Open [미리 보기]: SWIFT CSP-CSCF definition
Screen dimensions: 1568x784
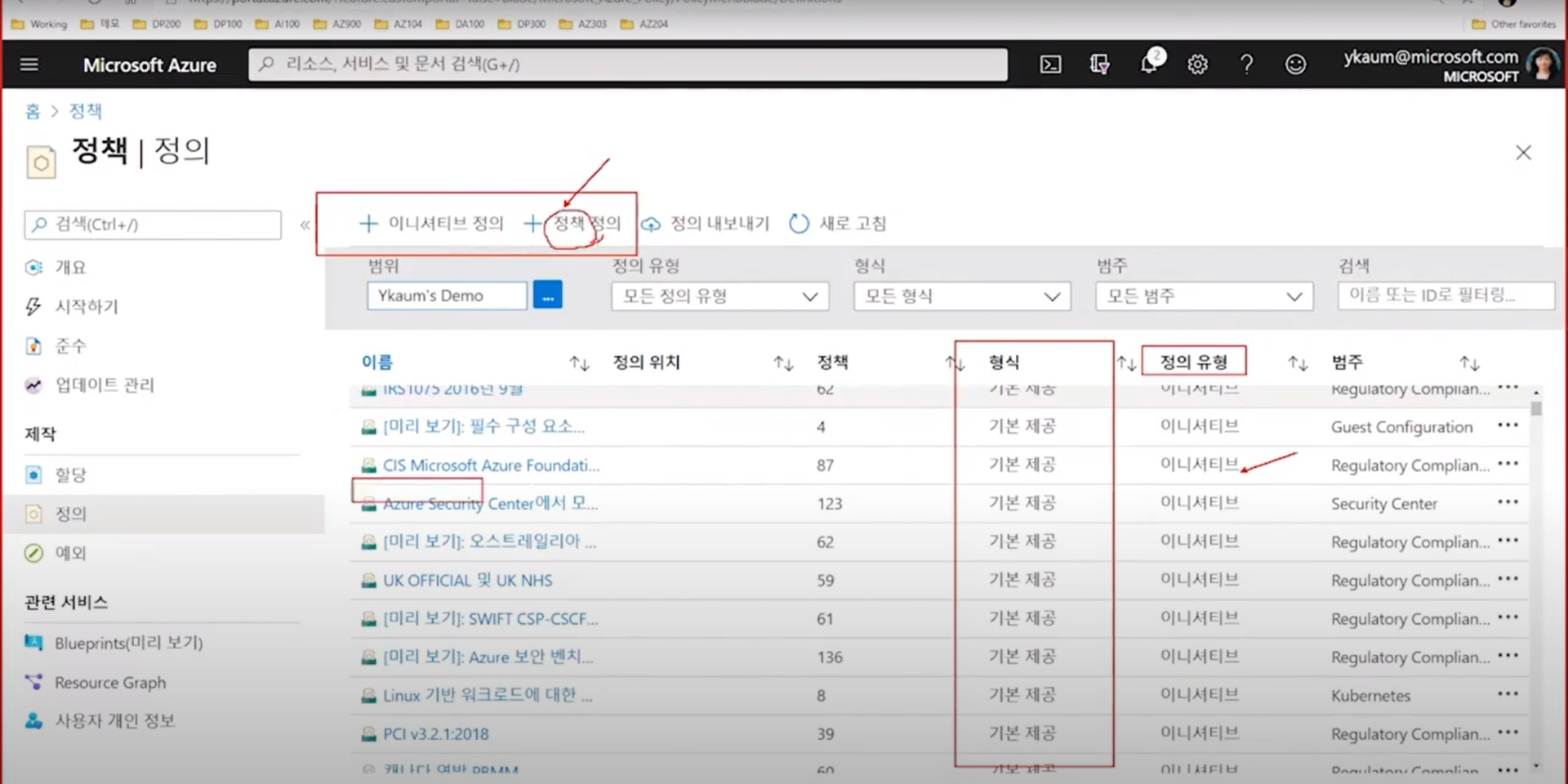coord(490,619)
